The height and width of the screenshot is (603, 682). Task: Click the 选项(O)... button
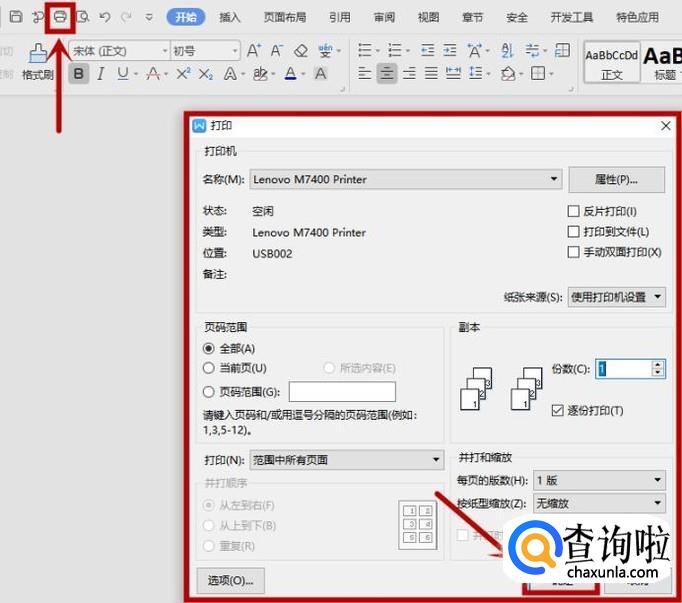[231, 579]
